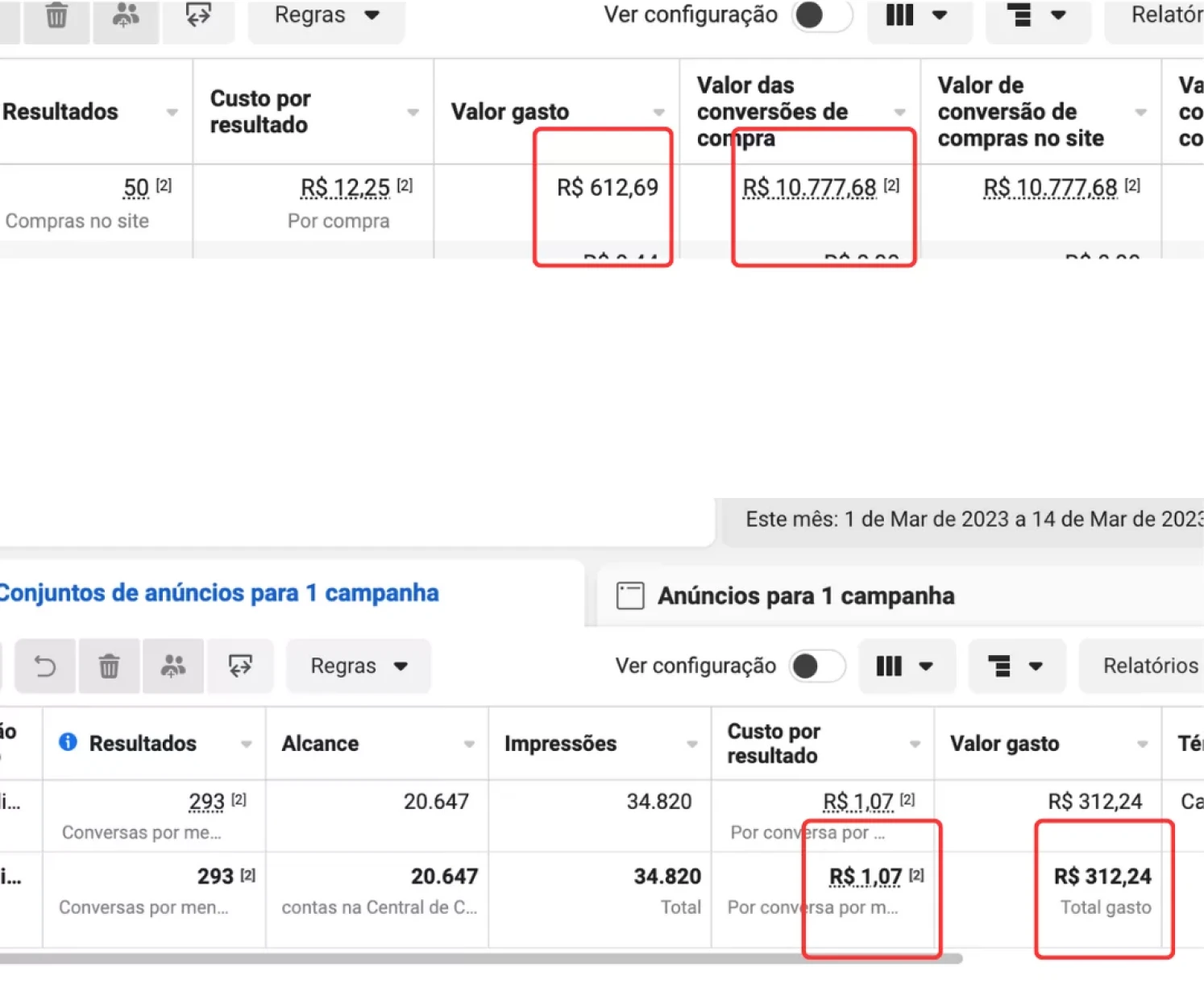Image resolution: width=1204 pixels, height=996 pixels.
Task: Expand Valor de conversão de compras no site arrow
Action: 1140,112
